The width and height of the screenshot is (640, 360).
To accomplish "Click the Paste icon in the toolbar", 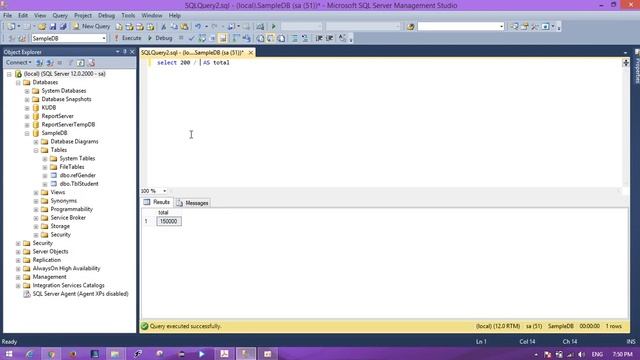I will click(184, 27).
